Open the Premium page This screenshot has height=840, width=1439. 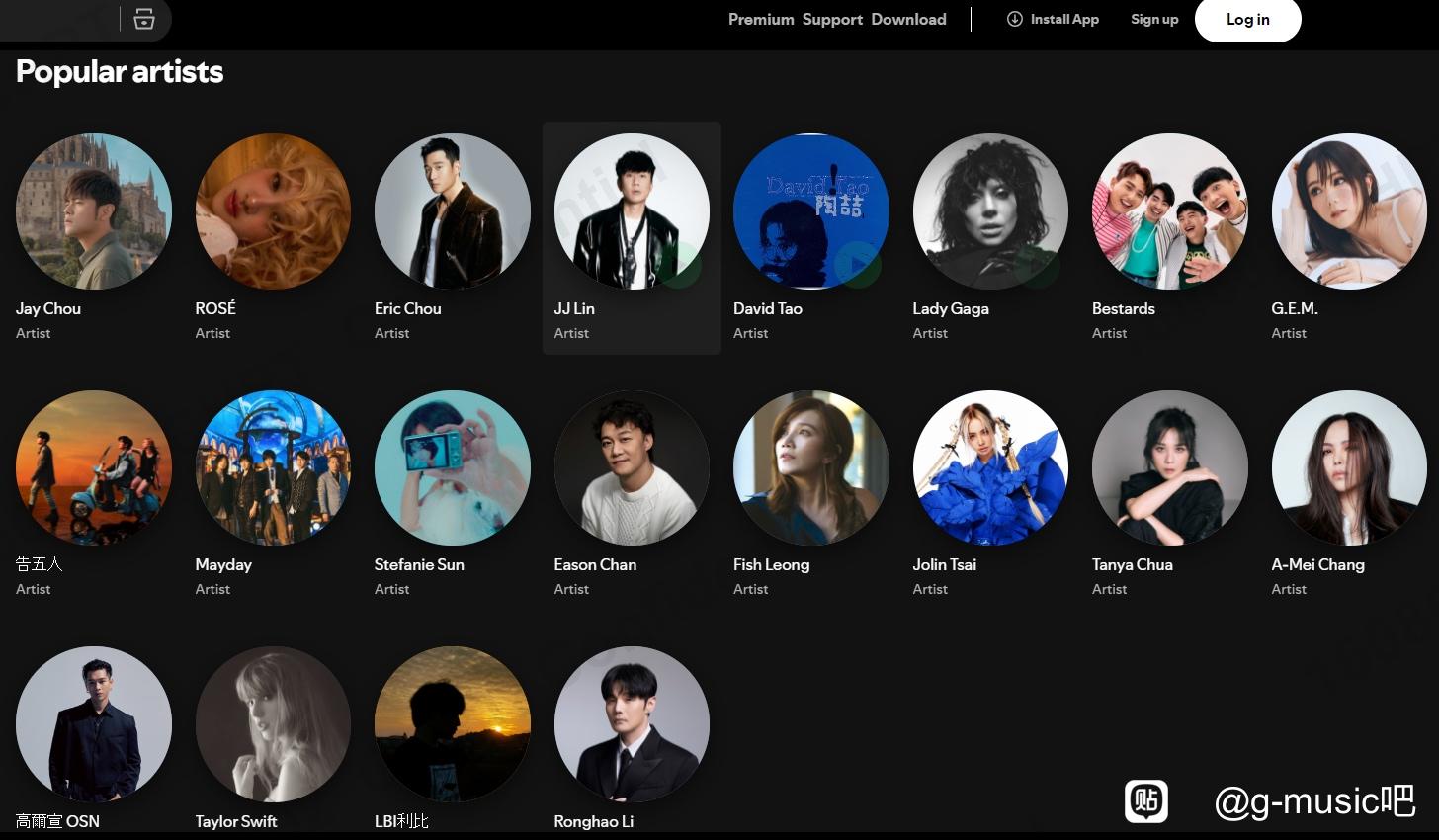pyautogui.click(x=761, y=19)
